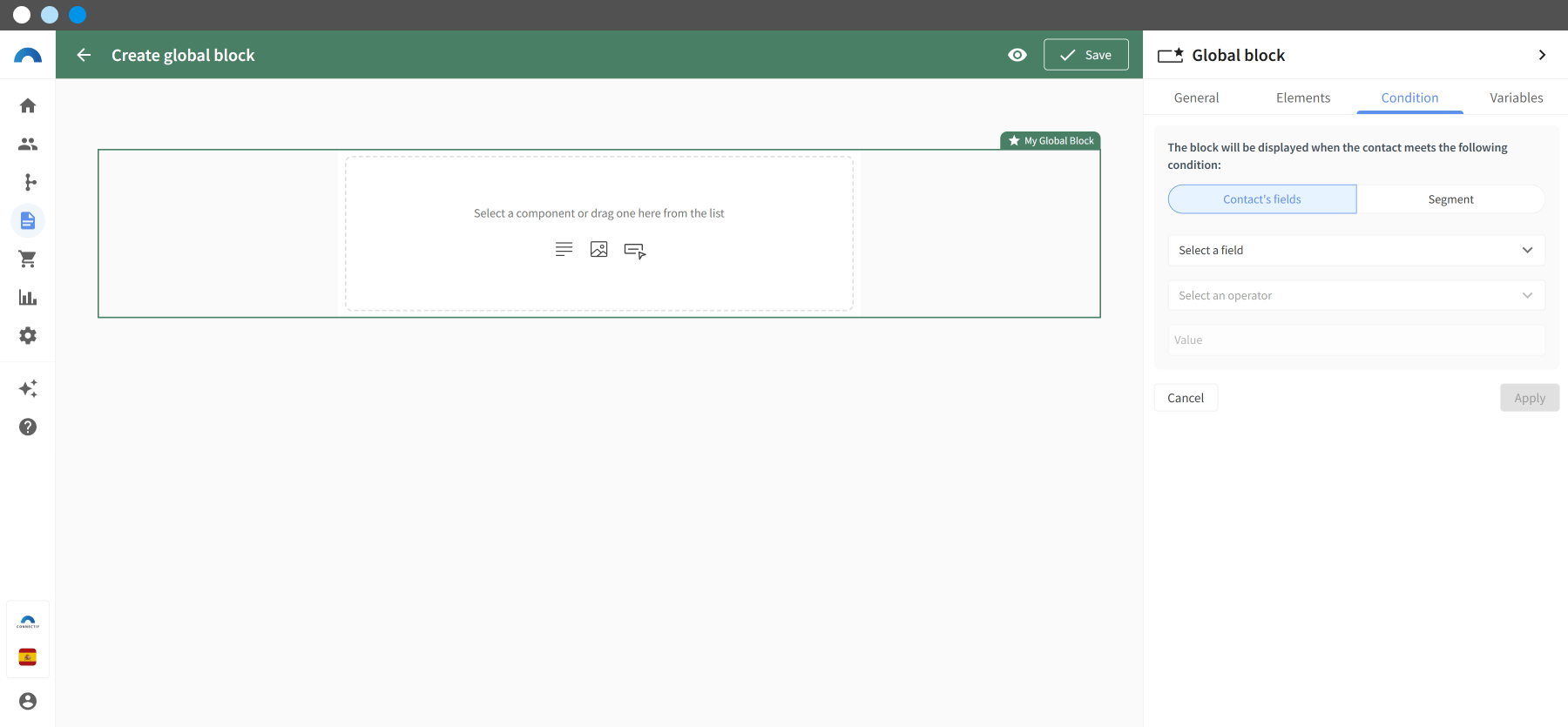
Task: Open the Home icon in sidebar
Action: tap(28, 105)
